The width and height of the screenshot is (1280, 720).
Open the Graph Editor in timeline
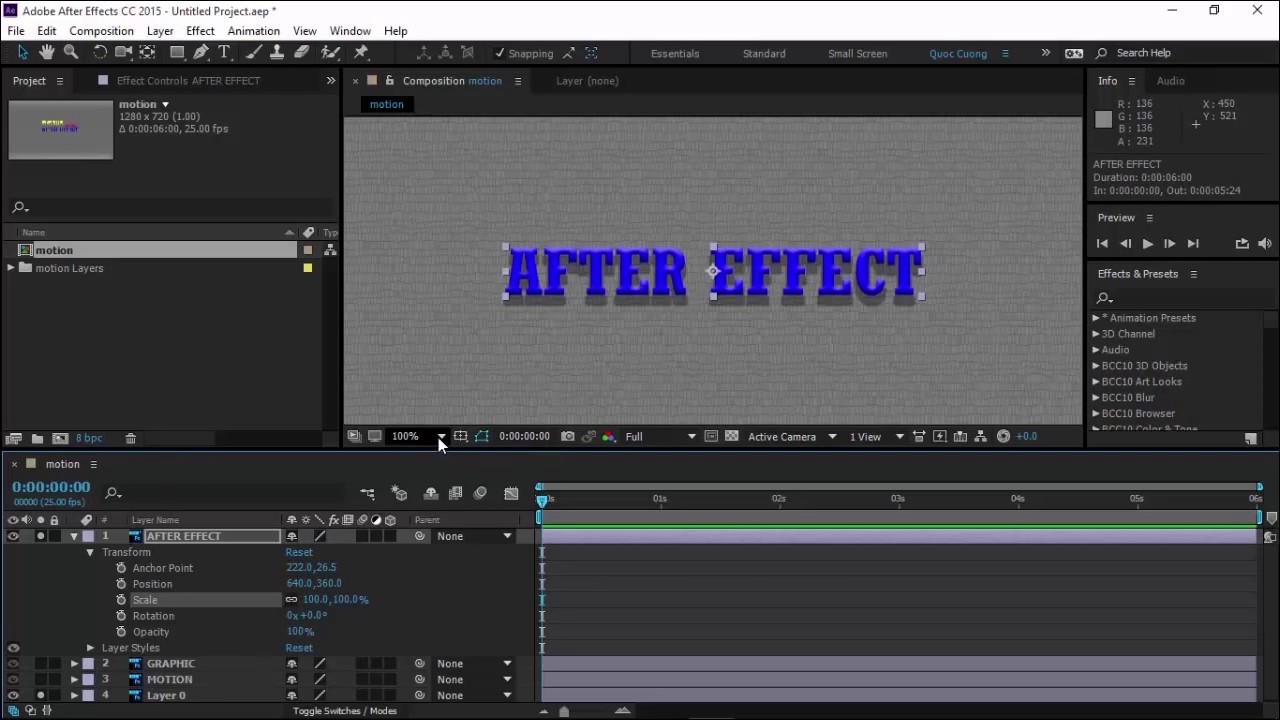click(512, 494)
